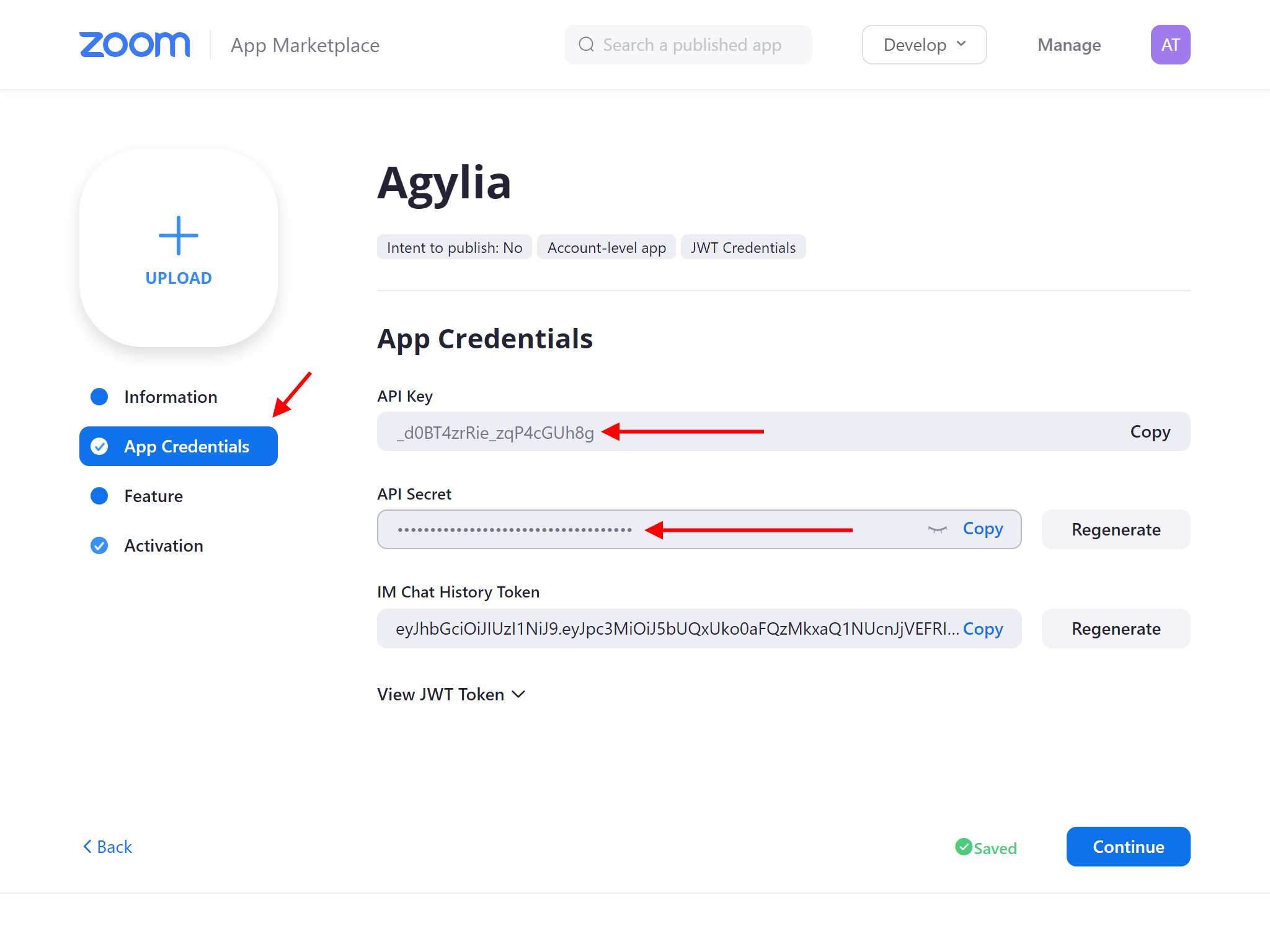
Task: Open the App Marketplace home link
Action: pyautogui.click(x=305, y=45)
